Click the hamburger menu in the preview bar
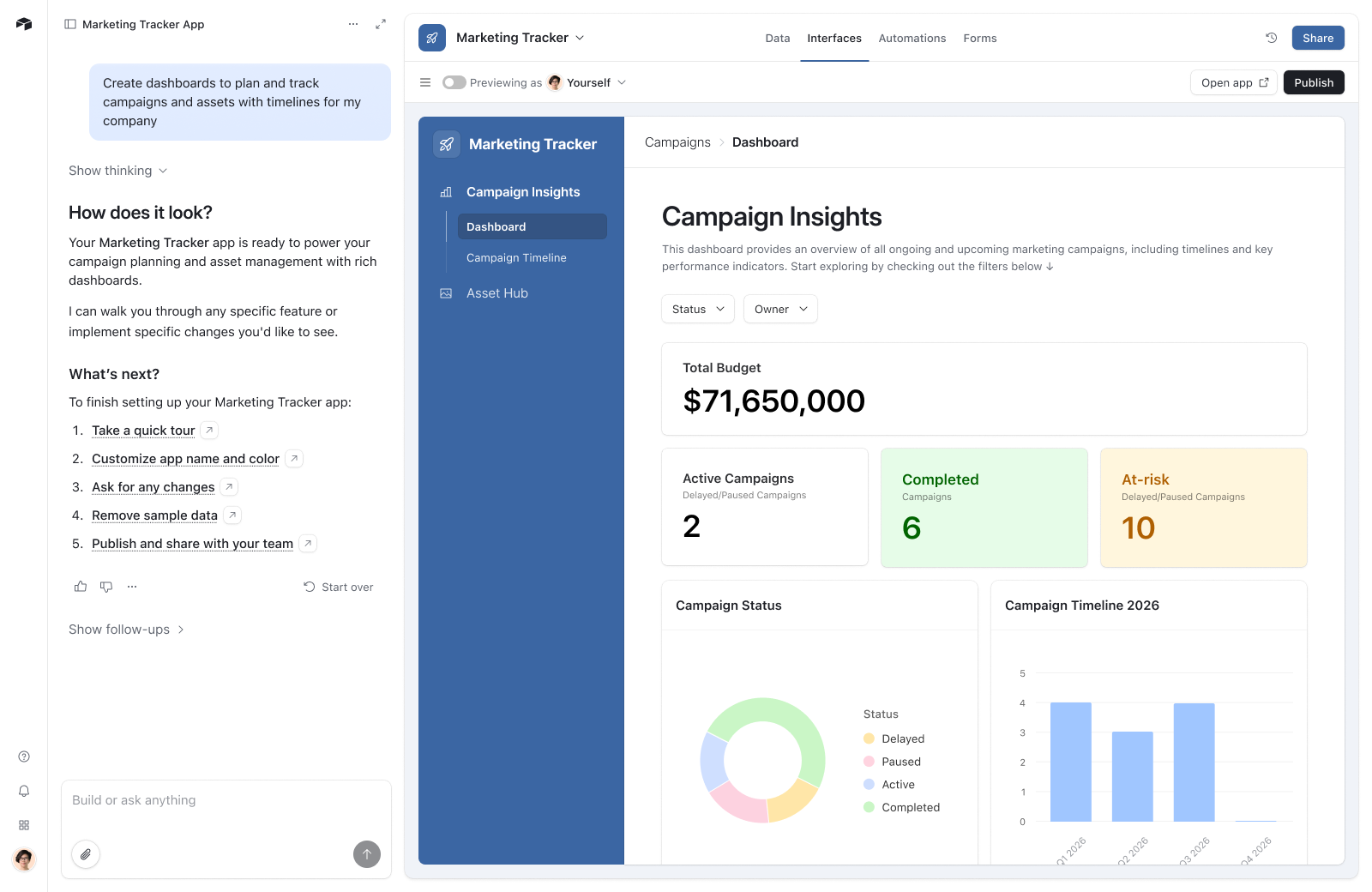 425,82
